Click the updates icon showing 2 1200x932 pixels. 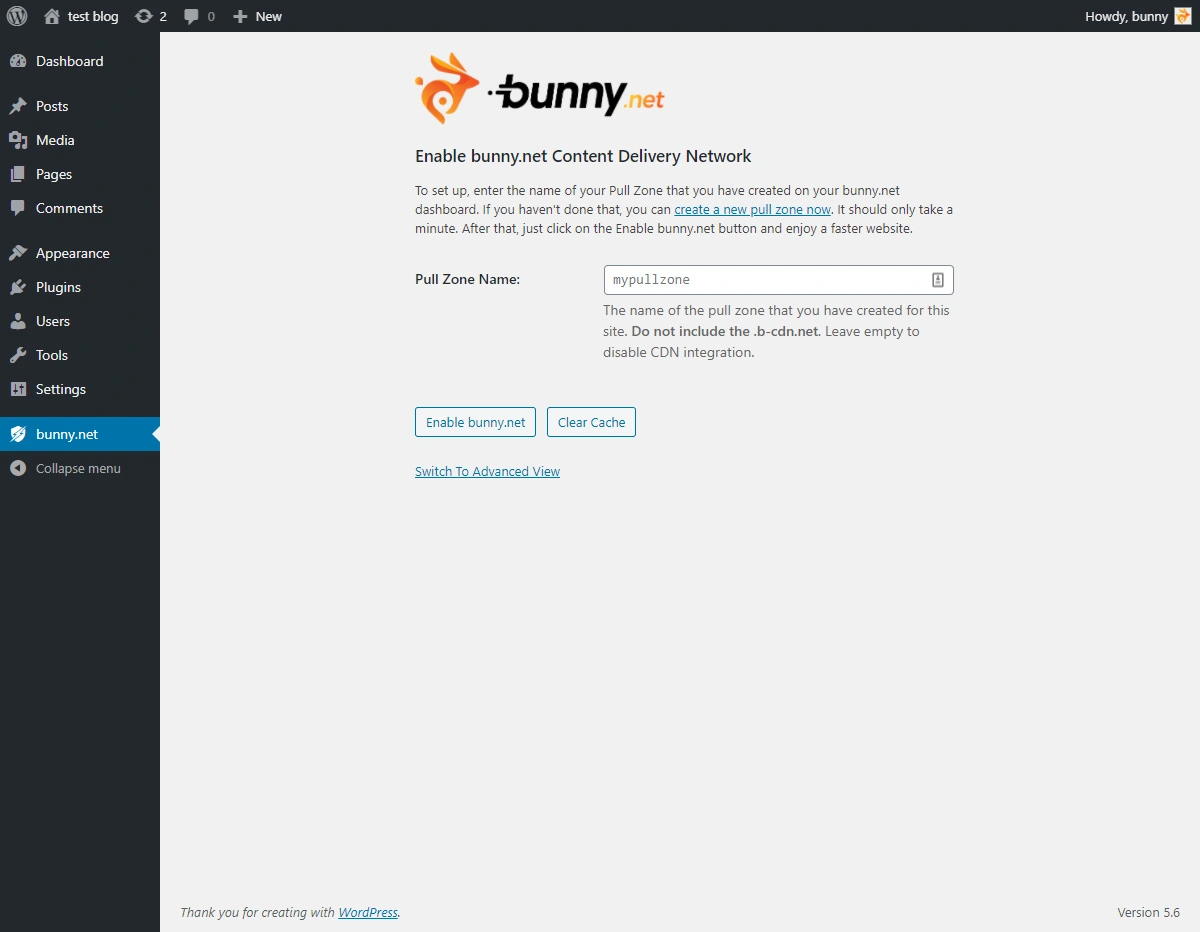tap(144, 16)
